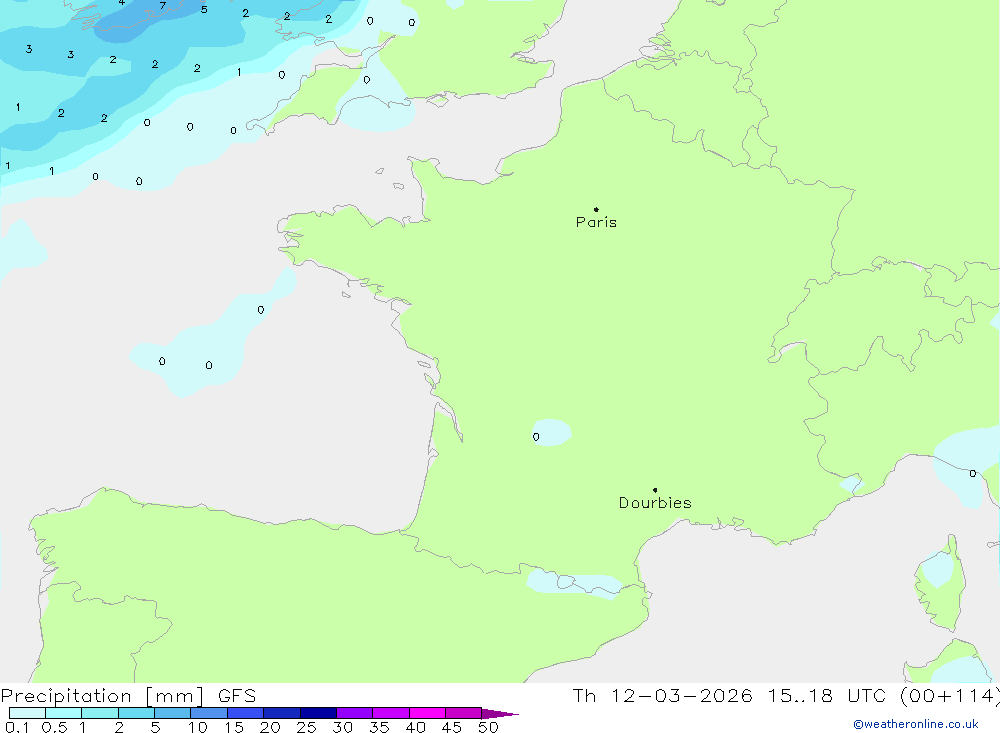Click the 45–50 mm legend color box
1000x733 pixels.
click(464, 713)
